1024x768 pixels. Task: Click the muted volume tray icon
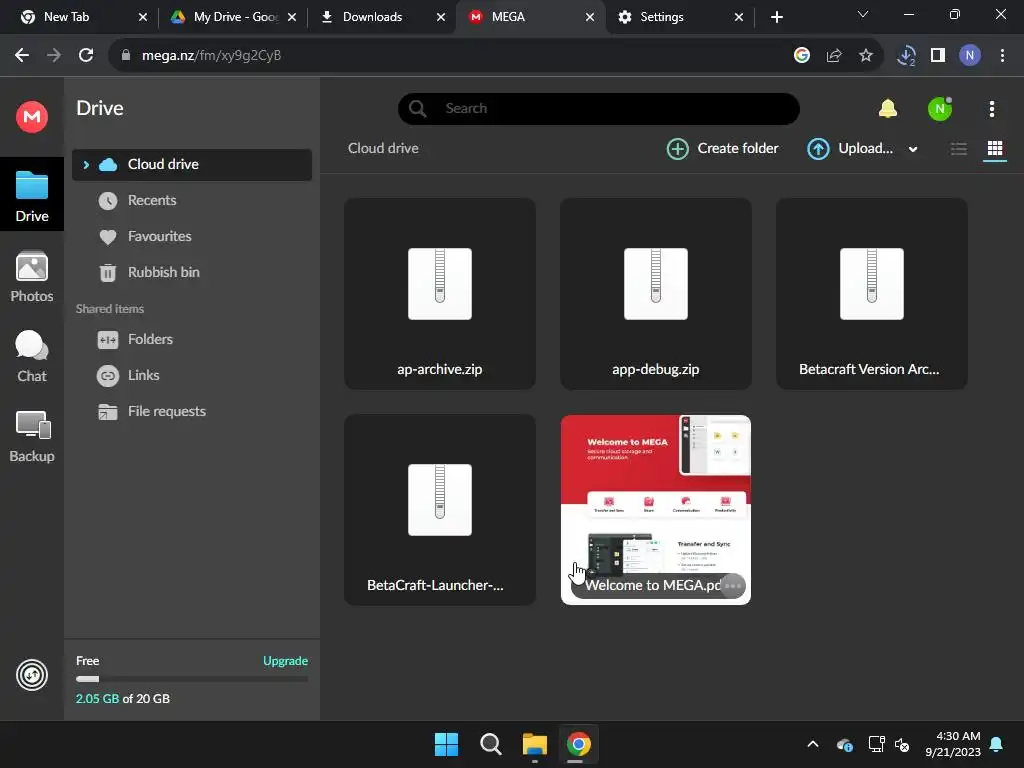pos(902,744)
